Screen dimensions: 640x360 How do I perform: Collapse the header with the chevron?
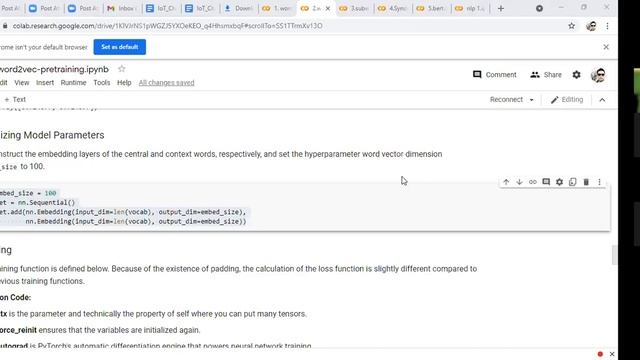(602, 100)
